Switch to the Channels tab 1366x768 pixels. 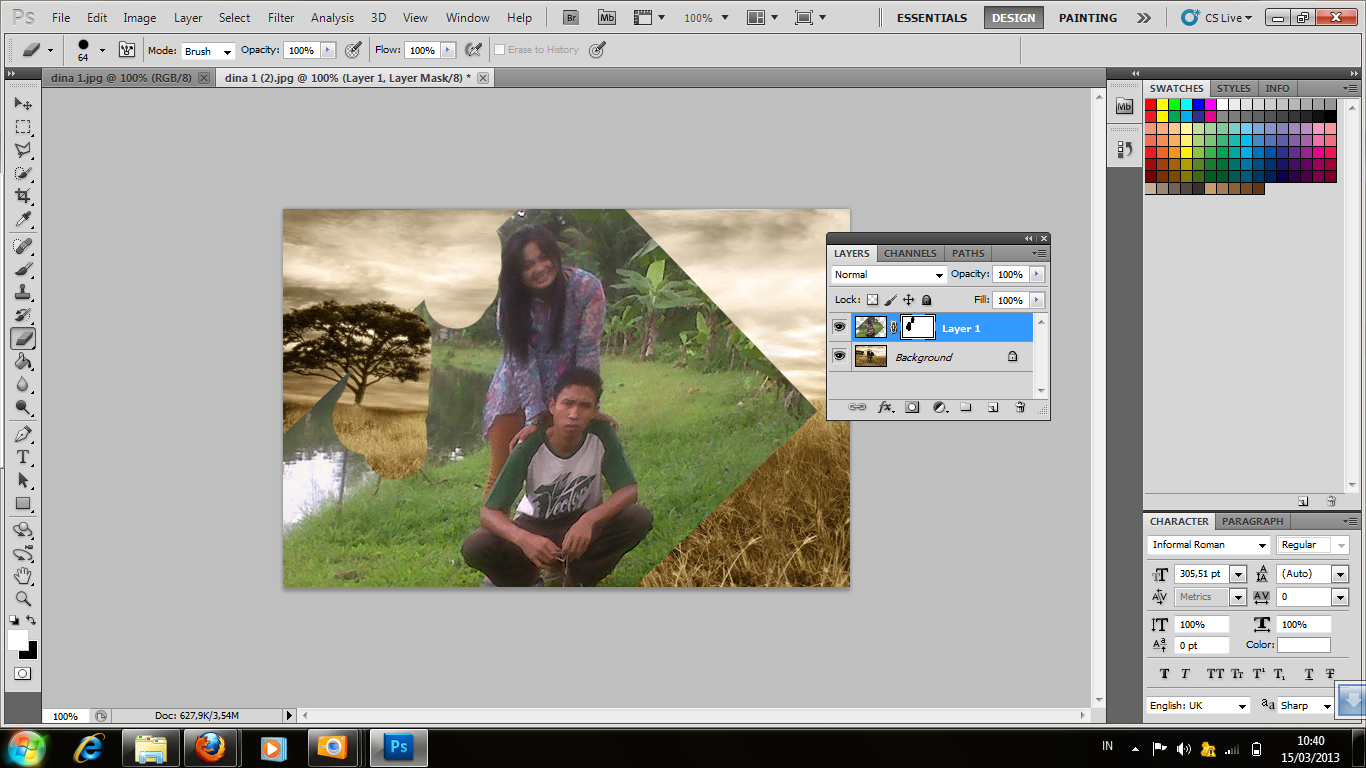click(909, 253)
